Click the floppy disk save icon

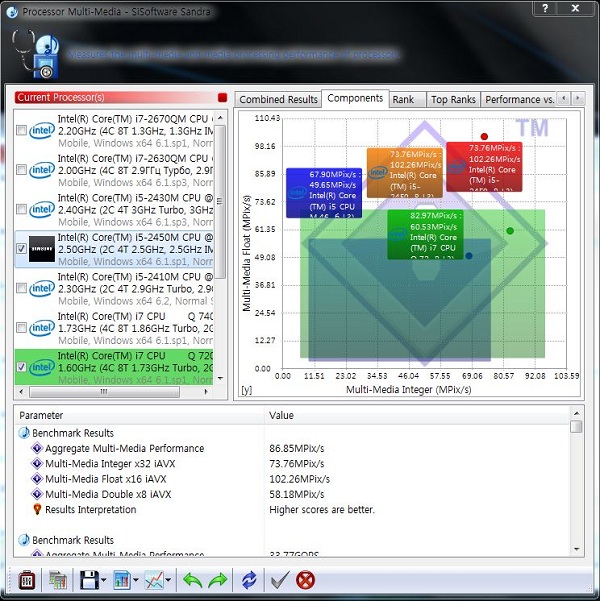[x=89, y=580]
